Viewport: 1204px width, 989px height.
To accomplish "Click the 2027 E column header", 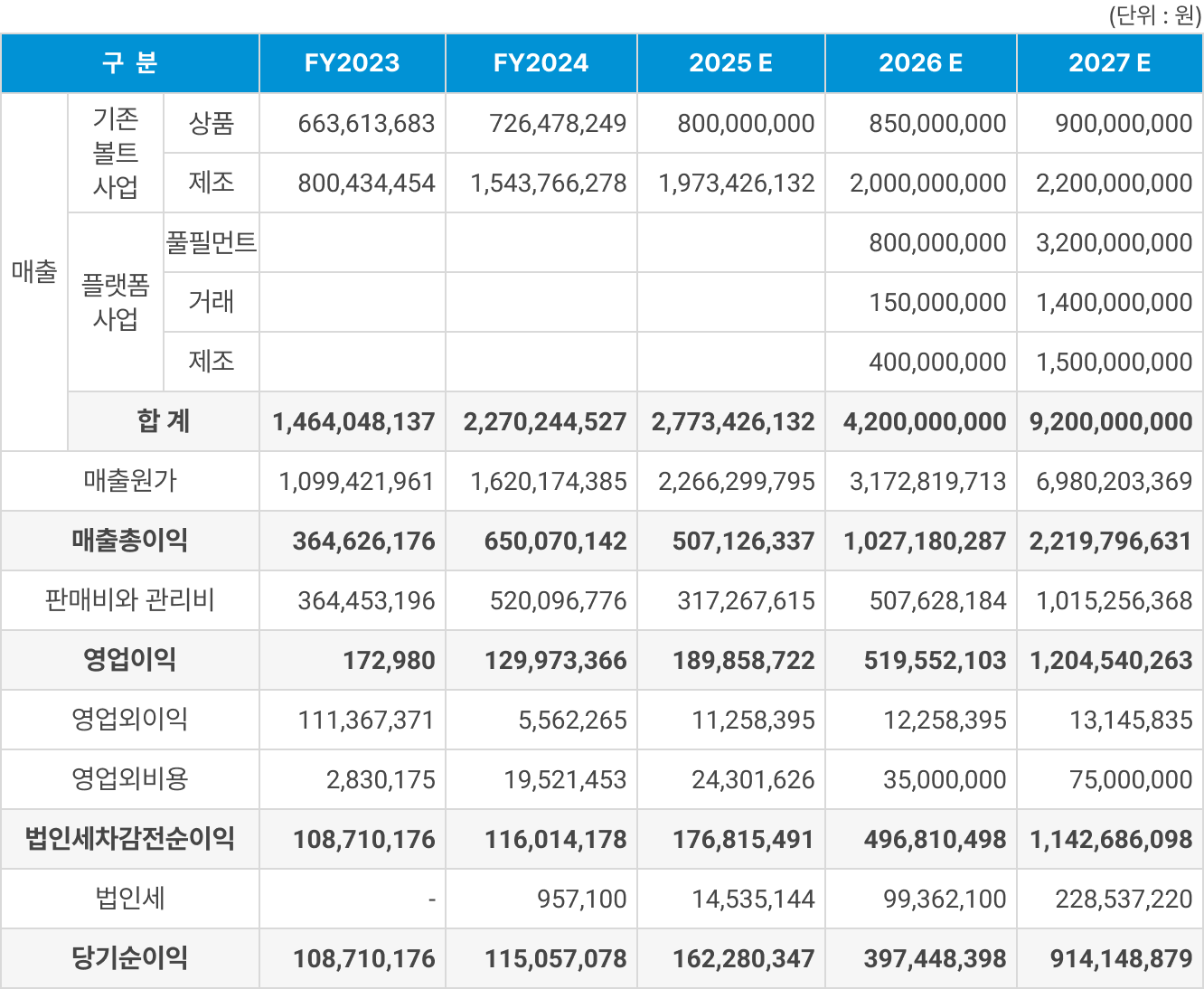I will [1109, 63].
